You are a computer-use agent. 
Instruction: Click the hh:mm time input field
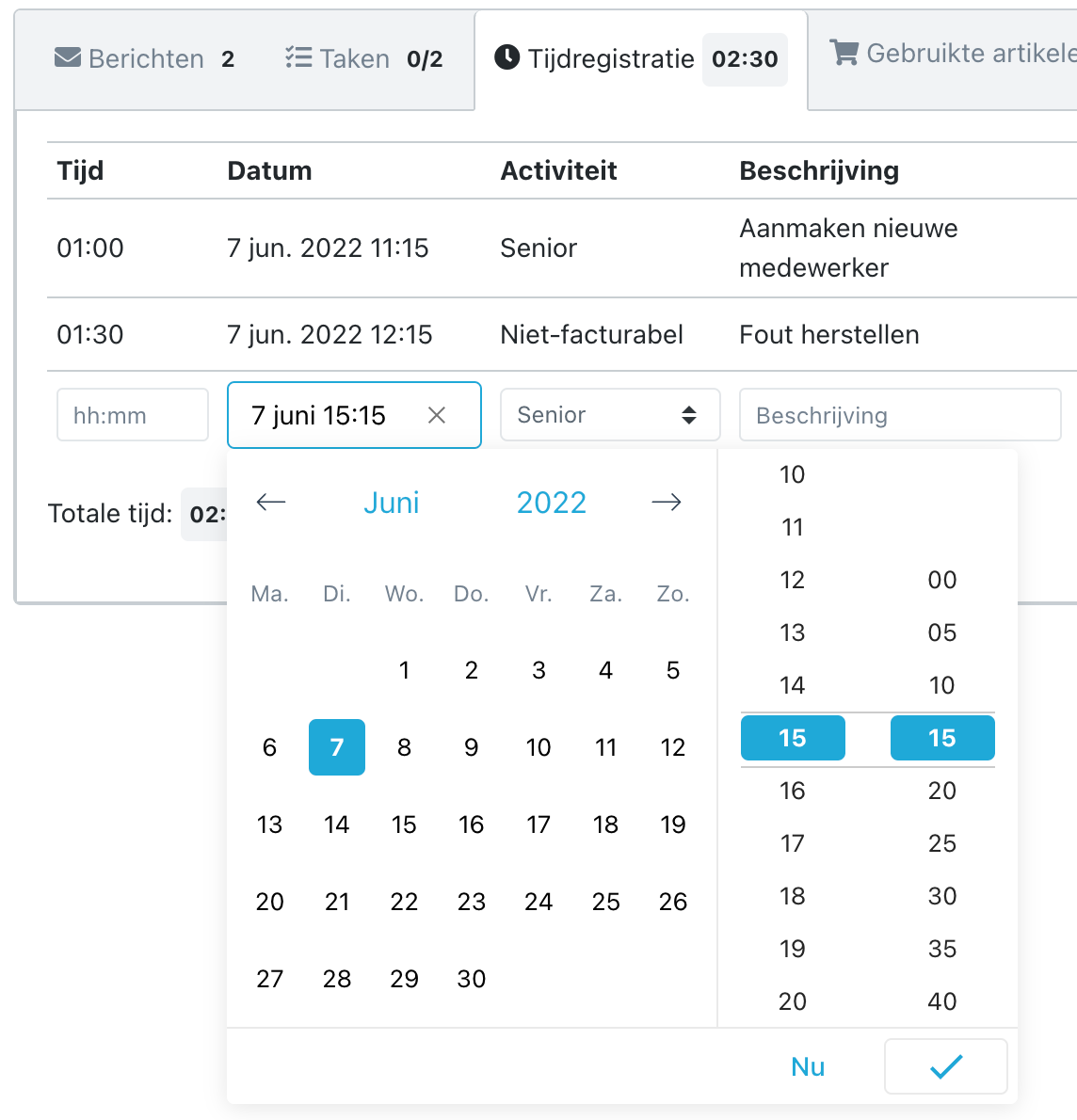[x=132, y=415]
